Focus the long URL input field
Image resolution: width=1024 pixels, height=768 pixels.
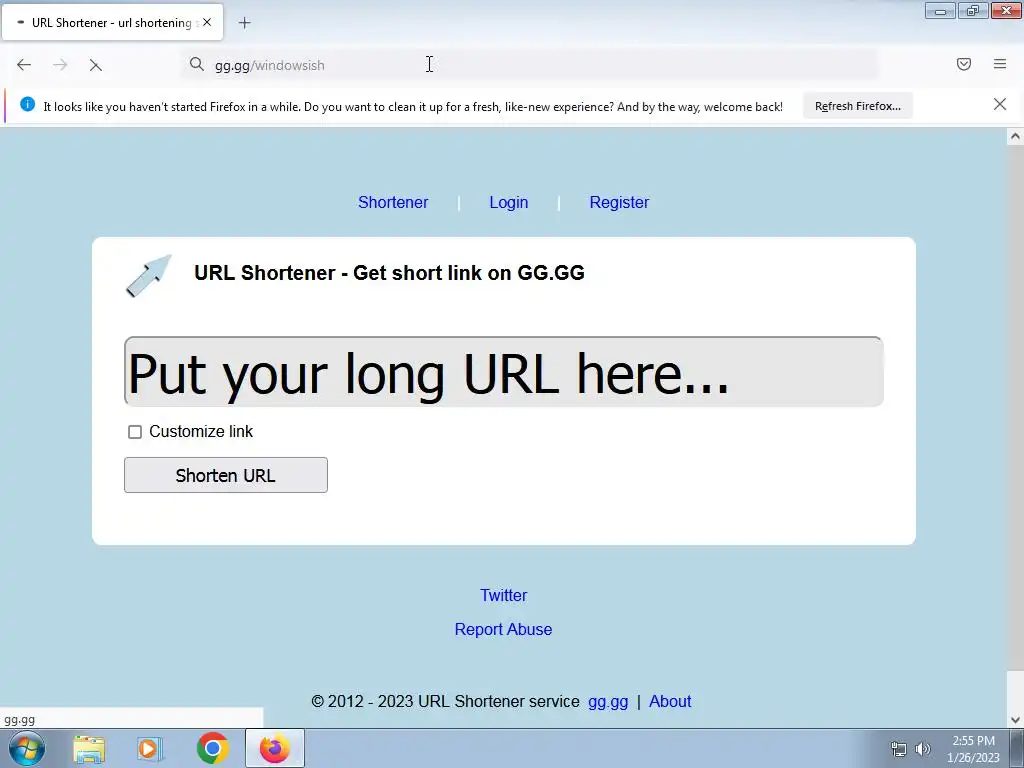coord(504,372)
